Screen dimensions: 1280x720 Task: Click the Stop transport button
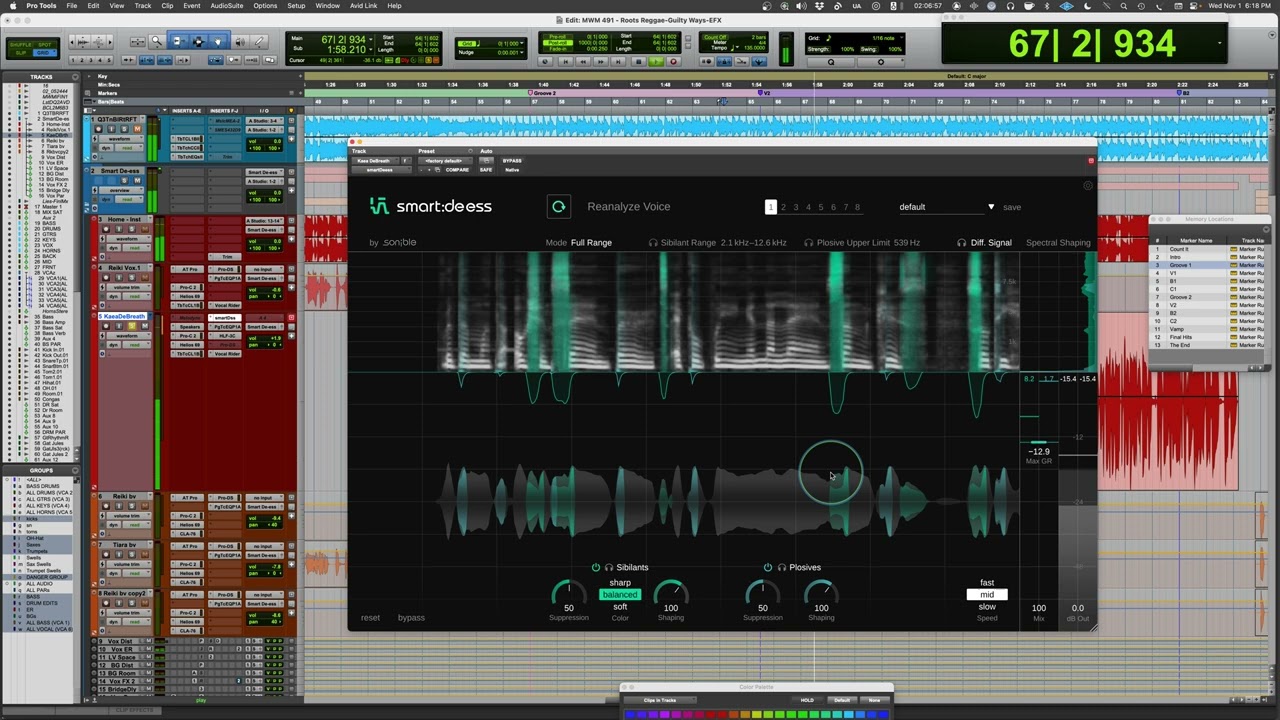click(x=638, y=62)
